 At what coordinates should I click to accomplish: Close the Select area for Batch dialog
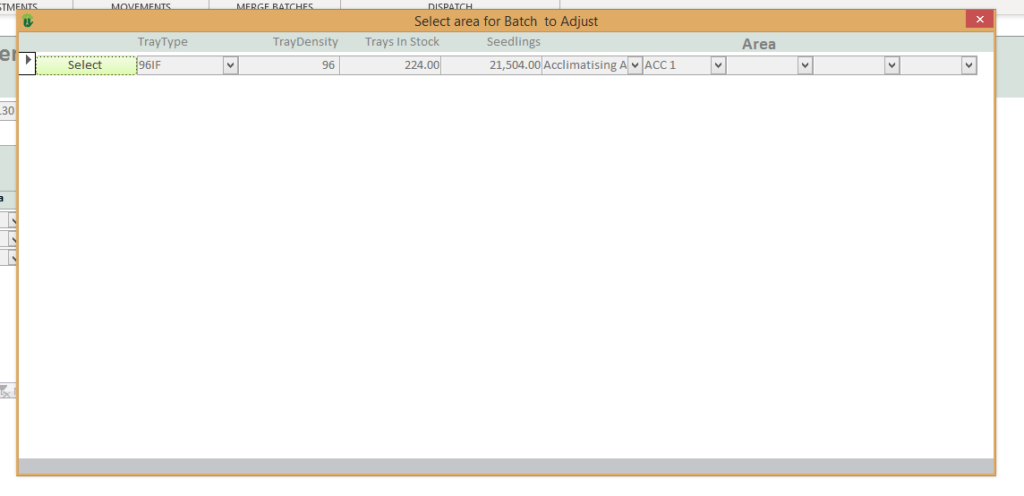[979, 19]
